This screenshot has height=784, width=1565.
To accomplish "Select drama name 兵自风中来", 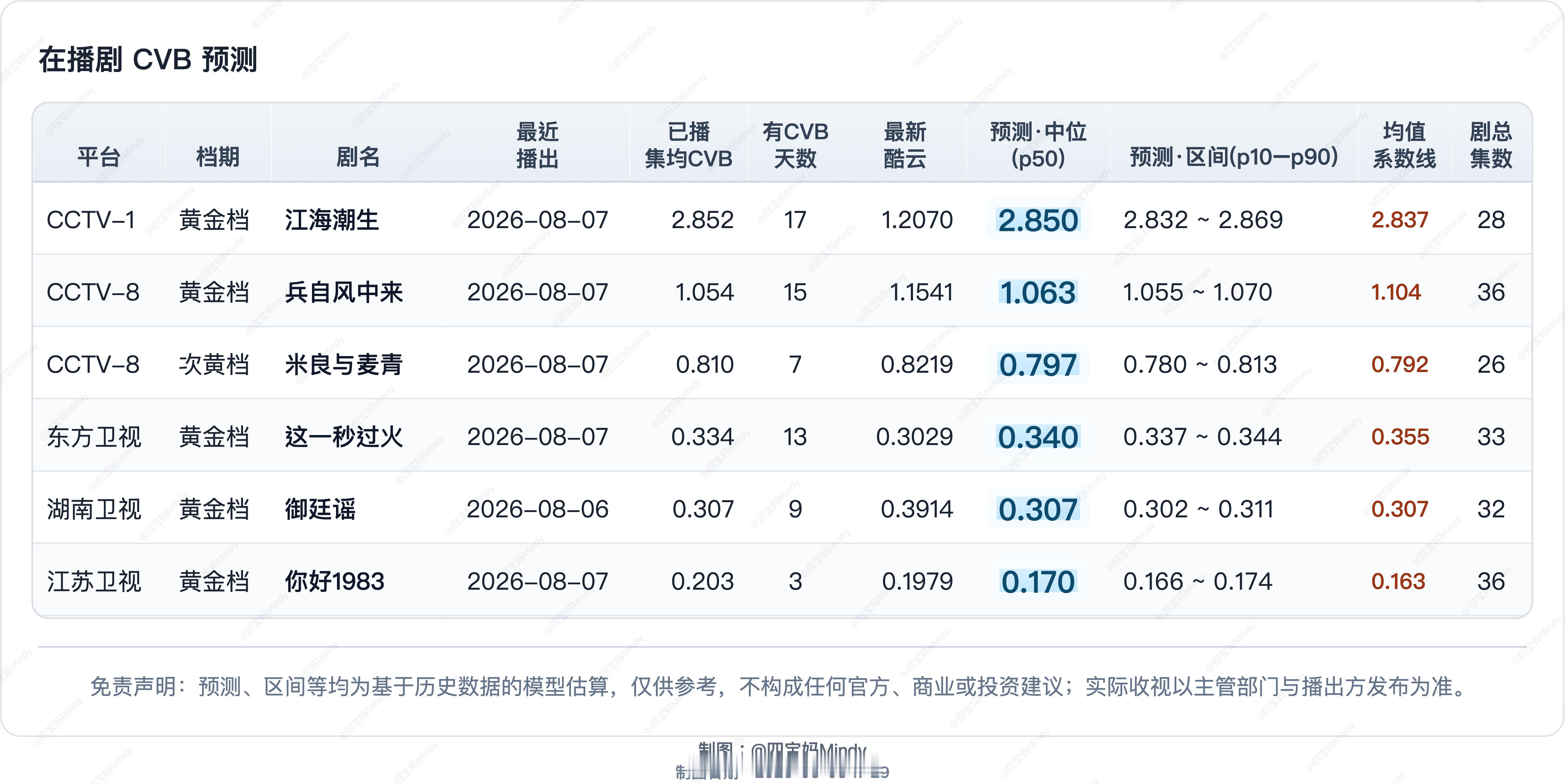I will (x=344, y=292).
